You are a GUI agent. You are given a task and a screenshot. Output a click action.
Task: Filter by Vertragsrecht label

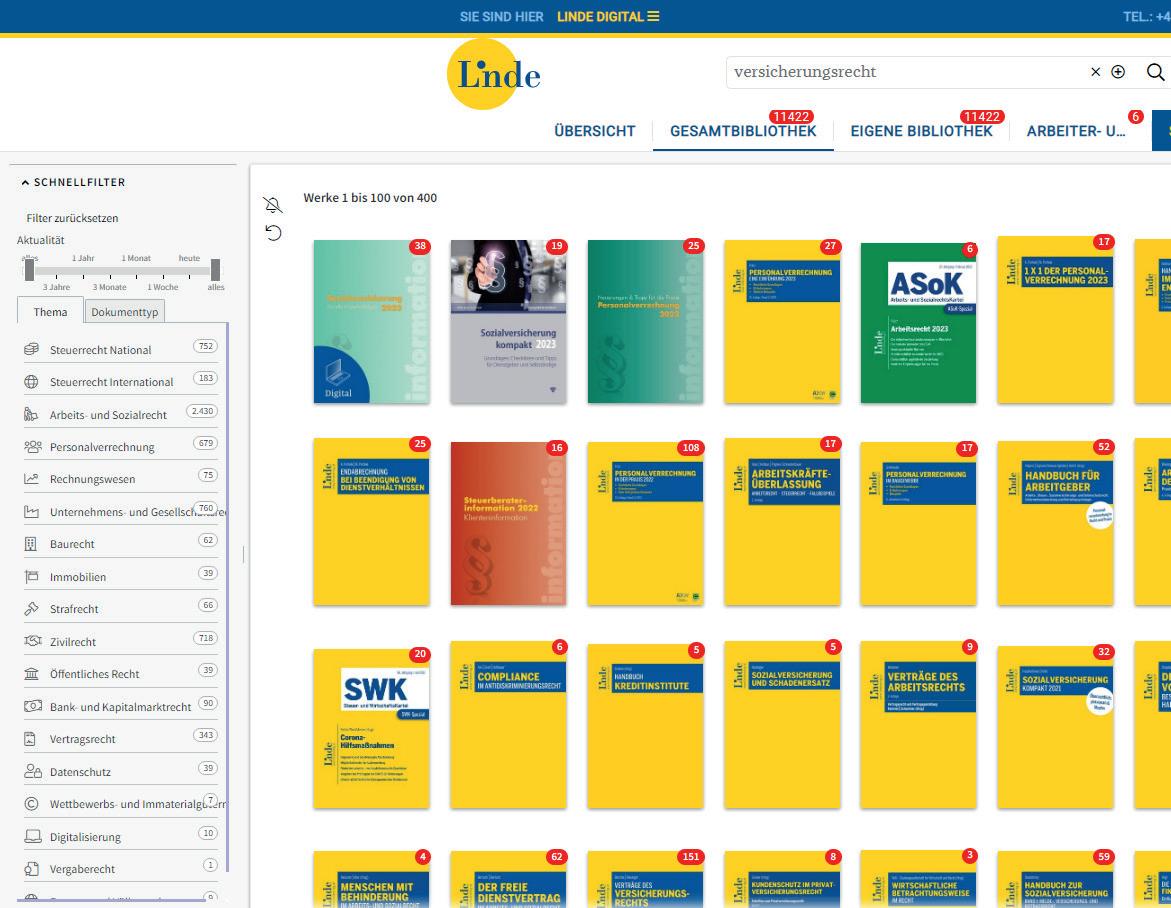click(83, 738)
